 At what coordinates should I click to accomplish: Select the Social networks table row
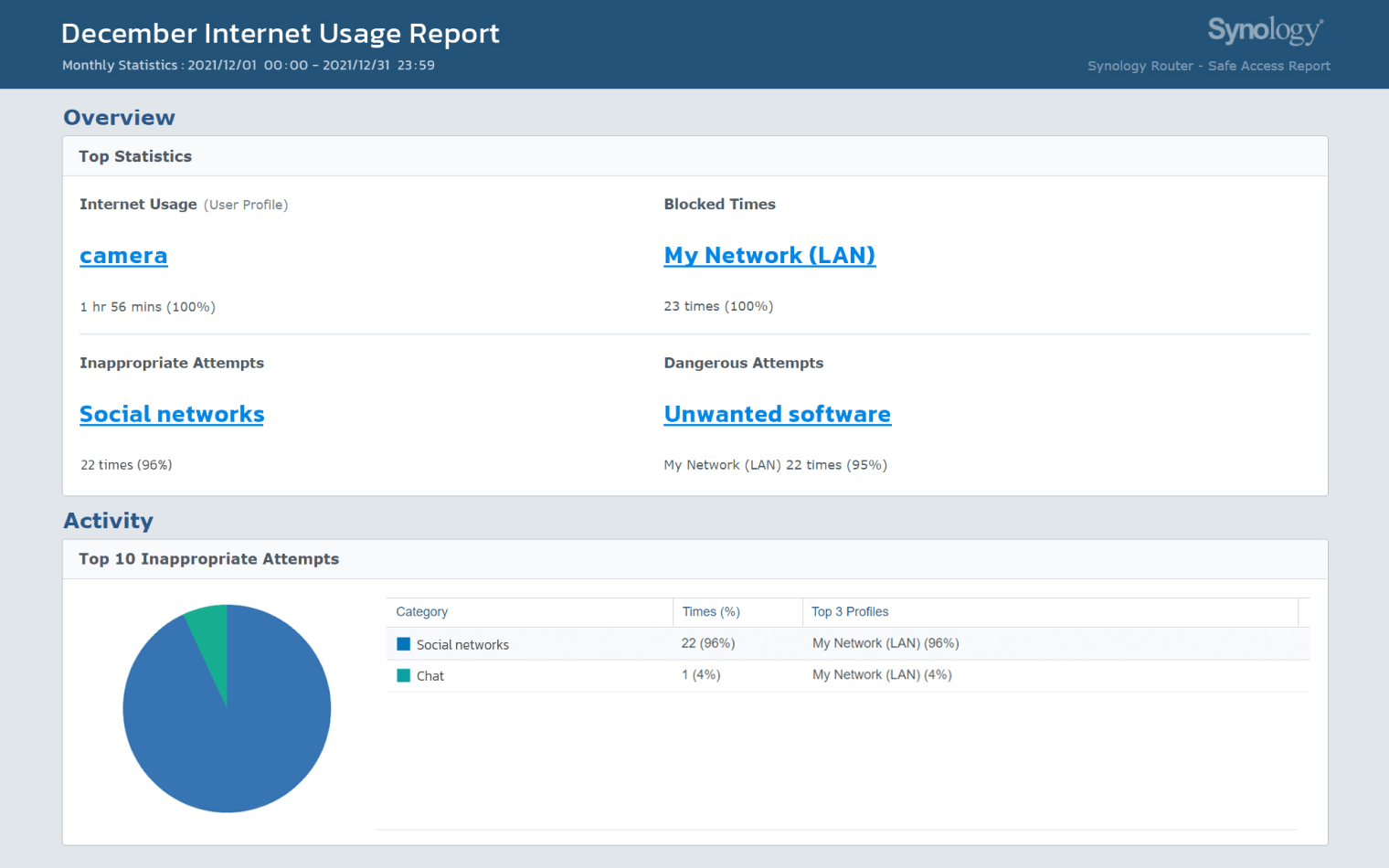click(x=640, y=643)
